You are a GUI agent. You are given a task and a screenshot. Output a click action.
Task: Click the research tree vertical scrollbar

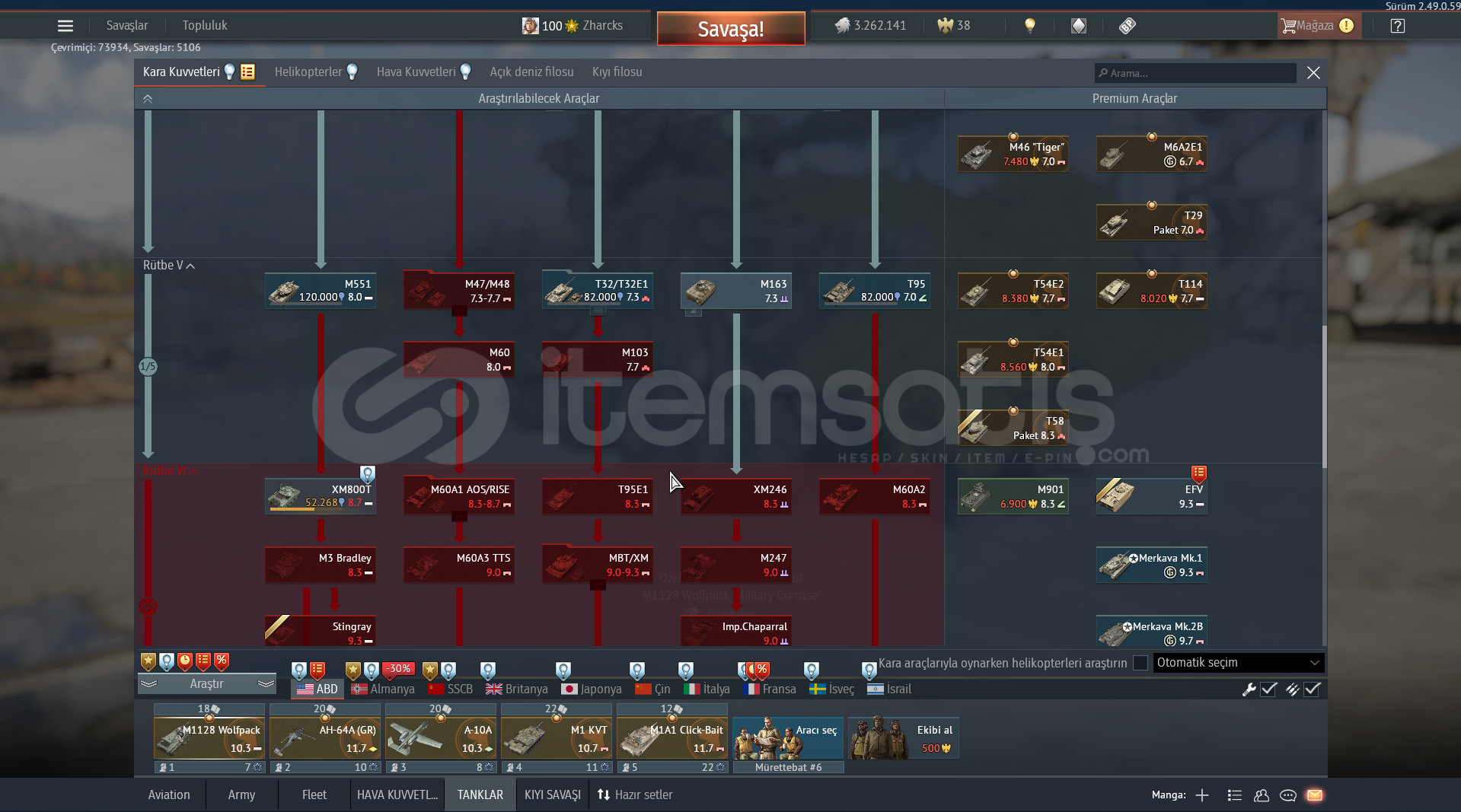1324,396
